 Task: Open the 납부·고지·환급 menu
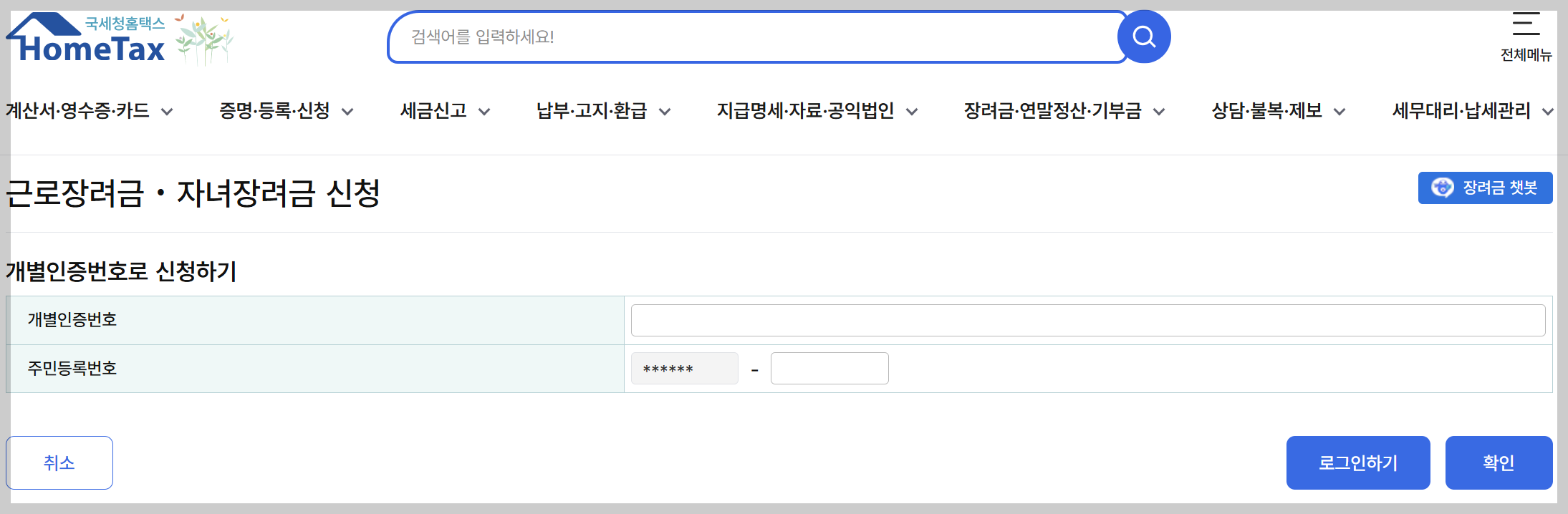592,110
